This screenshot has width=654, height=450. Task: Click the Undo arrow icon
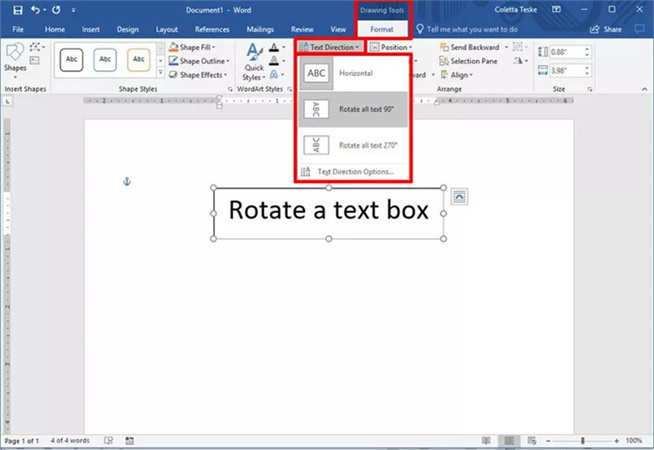click(x=36, y=10)
